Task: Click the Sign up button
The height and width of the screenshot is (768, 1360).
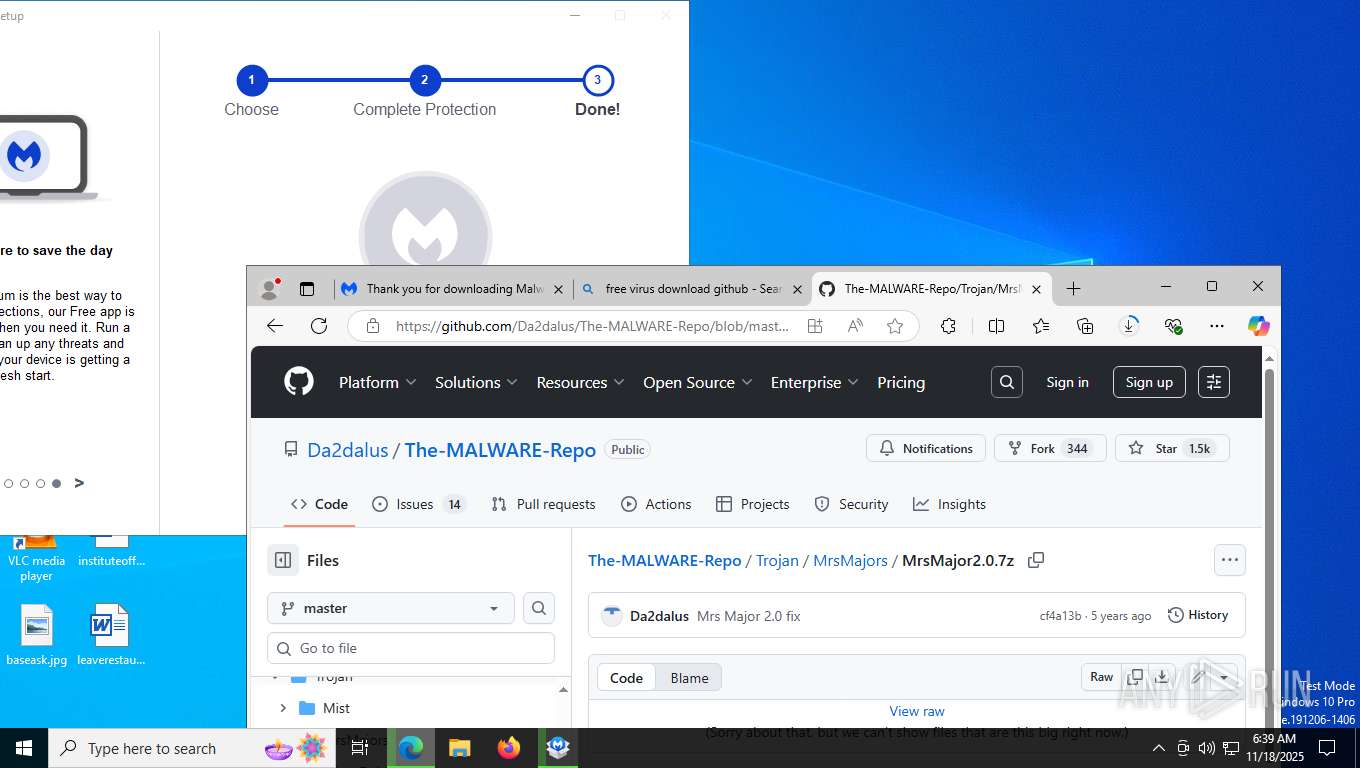Action: [1149, 382]
